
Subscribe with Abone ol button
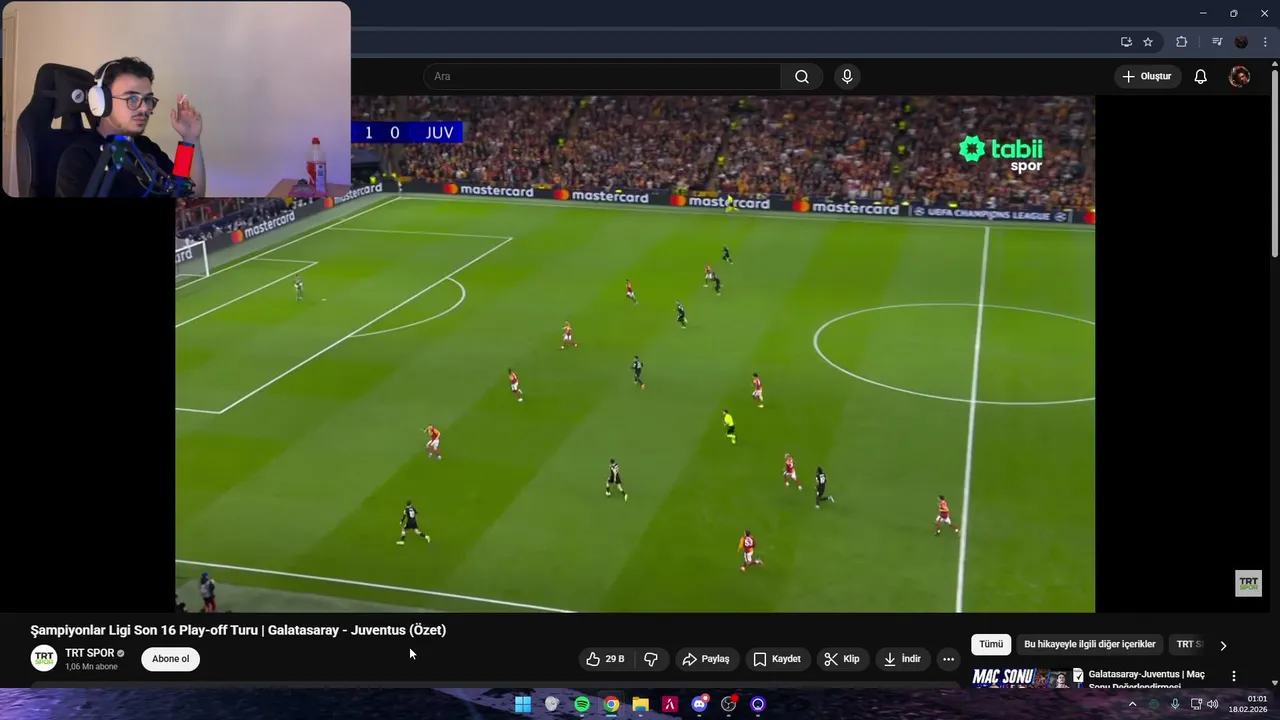click(170, 659)
